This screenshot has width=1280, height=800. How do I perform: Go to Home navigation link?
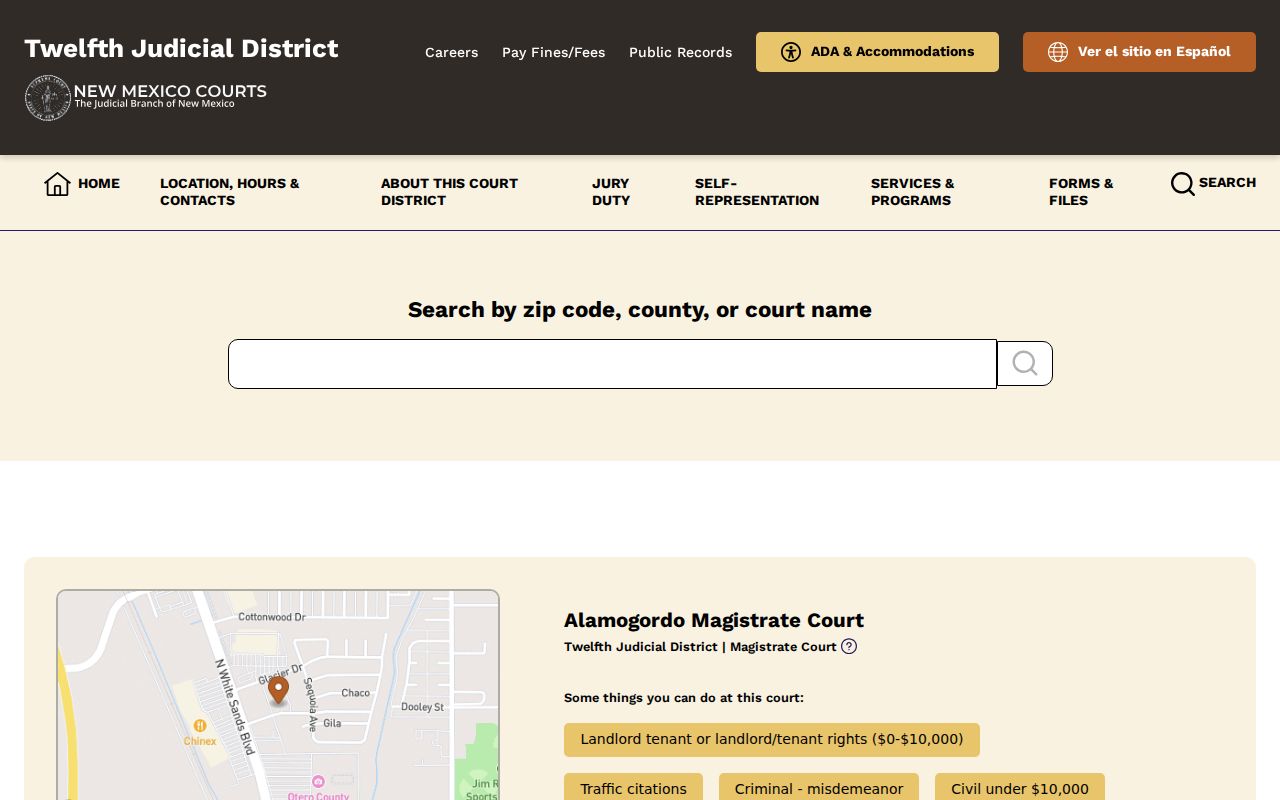pyautogui.click(x=99, y=183)
